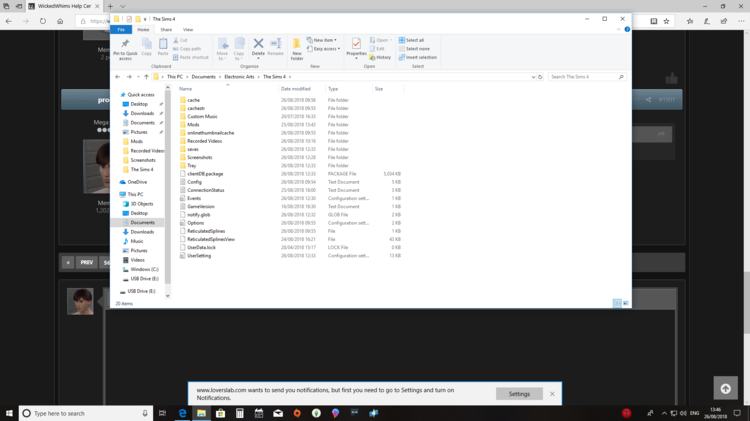Select the Custom Music folder
Viewport: 750px width, 421px height.
(x=202, y=116)
